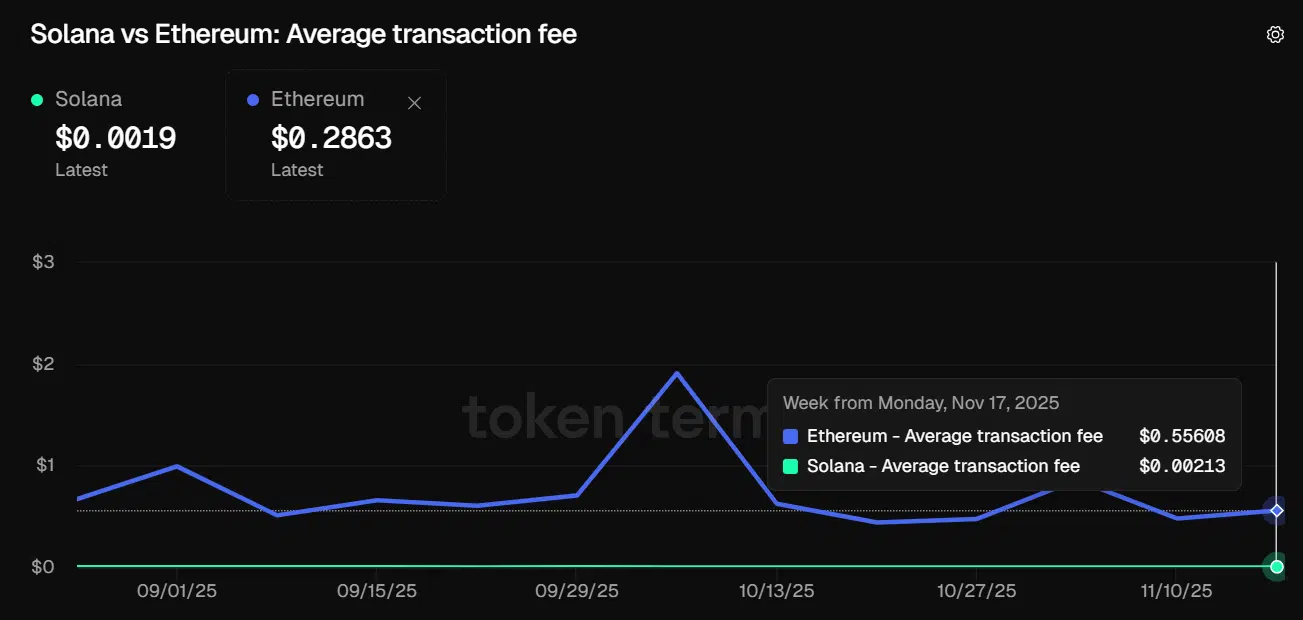The height and width of the screenshot is (620, 1303).
Task: Click the Solana green data point marker
Action: coord(1277,567)
